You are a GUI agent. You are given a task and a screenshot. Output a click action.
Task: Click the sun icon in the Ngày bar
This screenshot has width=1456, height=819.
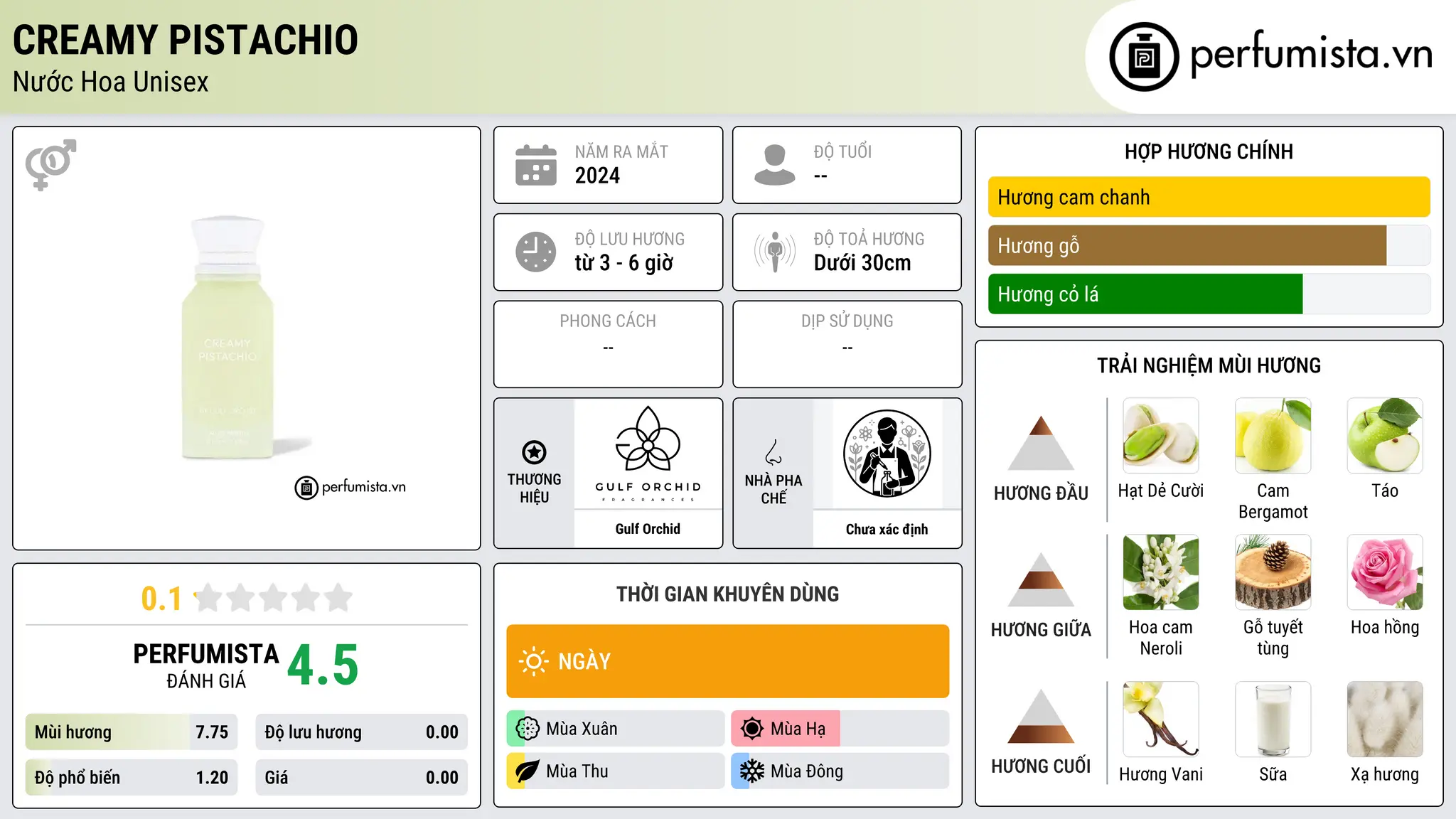533,661
